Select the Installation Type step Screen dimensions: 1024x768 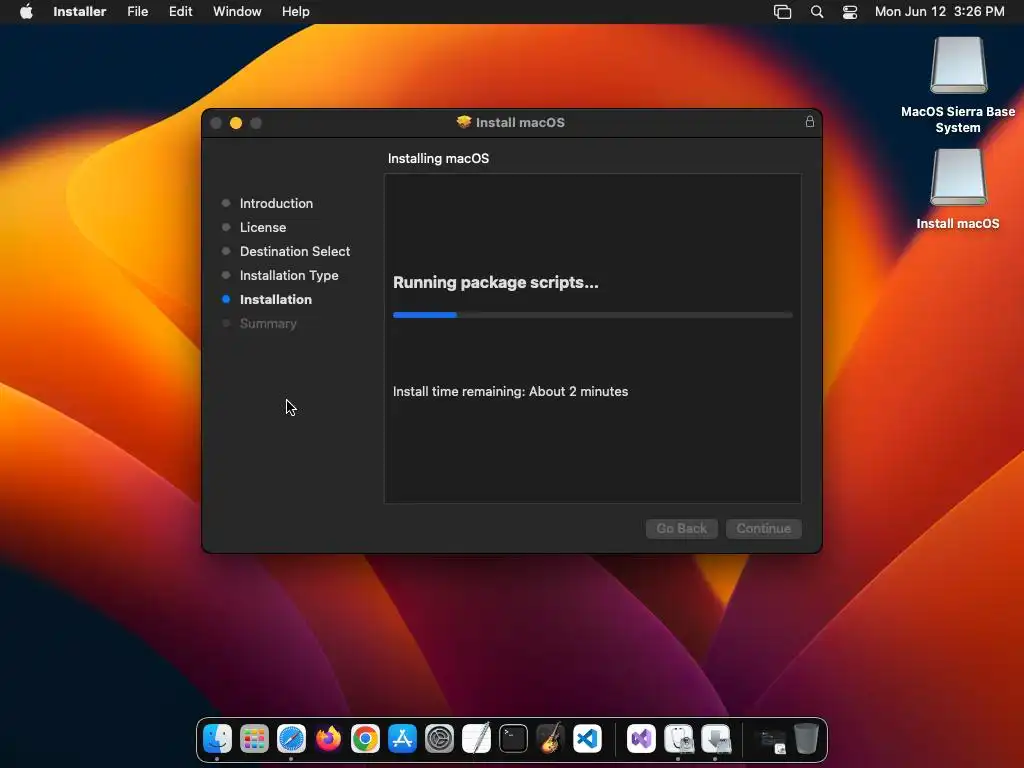(289, 276)
